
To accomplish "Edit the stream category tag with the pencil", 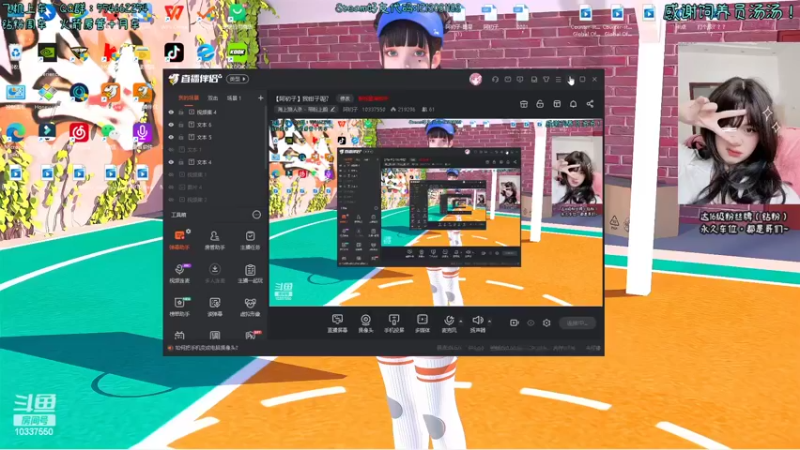I will pos(333,109).
